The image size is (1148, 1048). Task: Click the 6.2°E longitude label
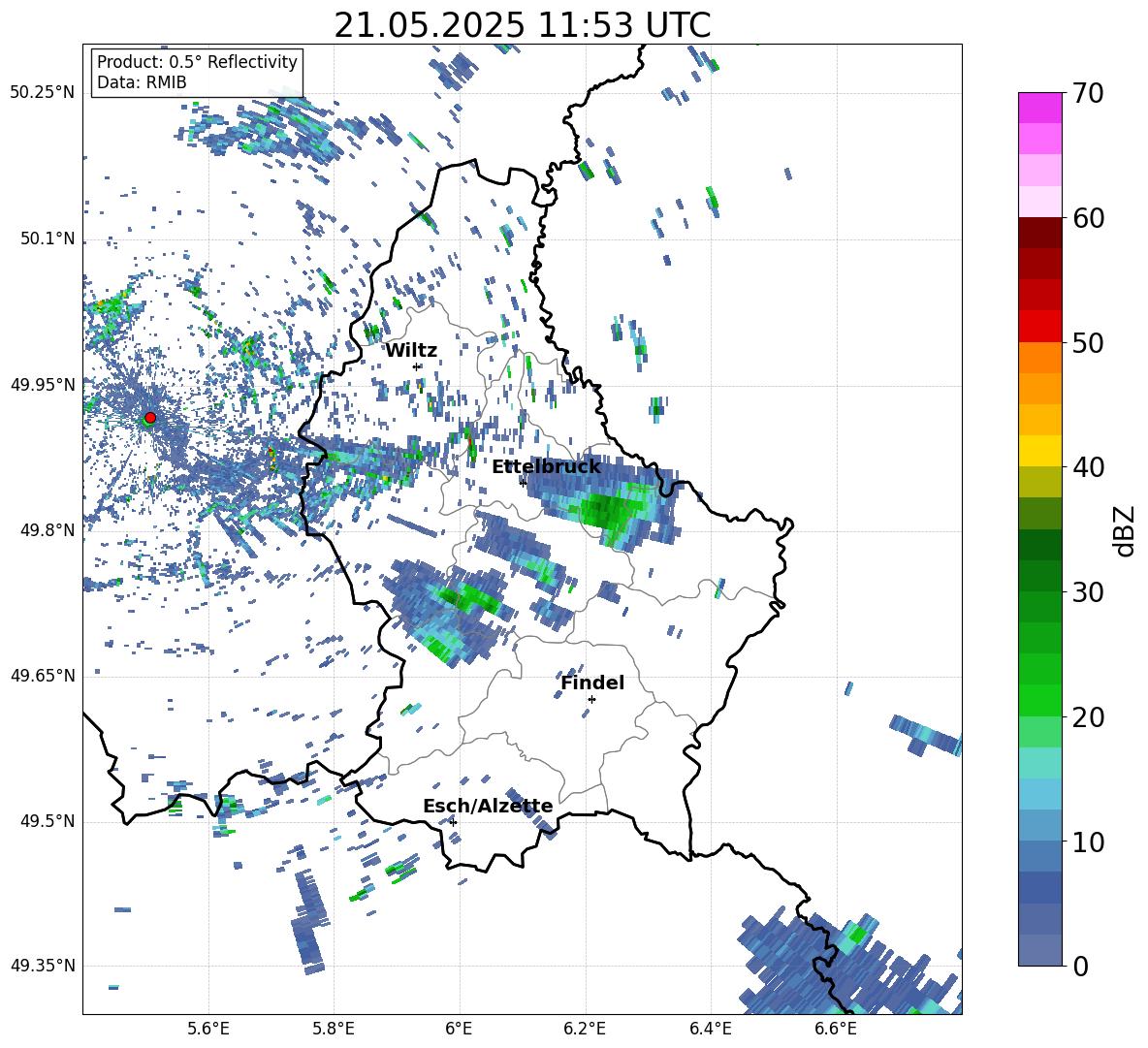click(585, 1029)
